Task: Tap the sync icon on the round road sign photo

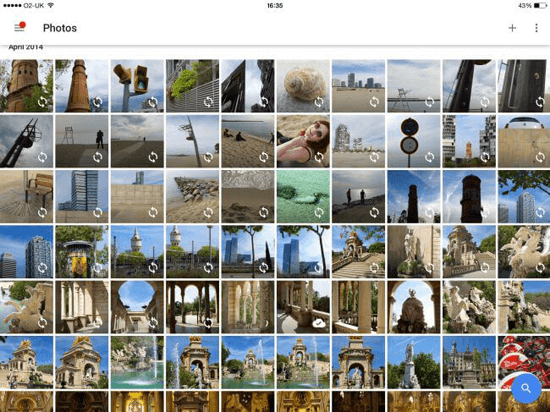Action: [429, 157]
